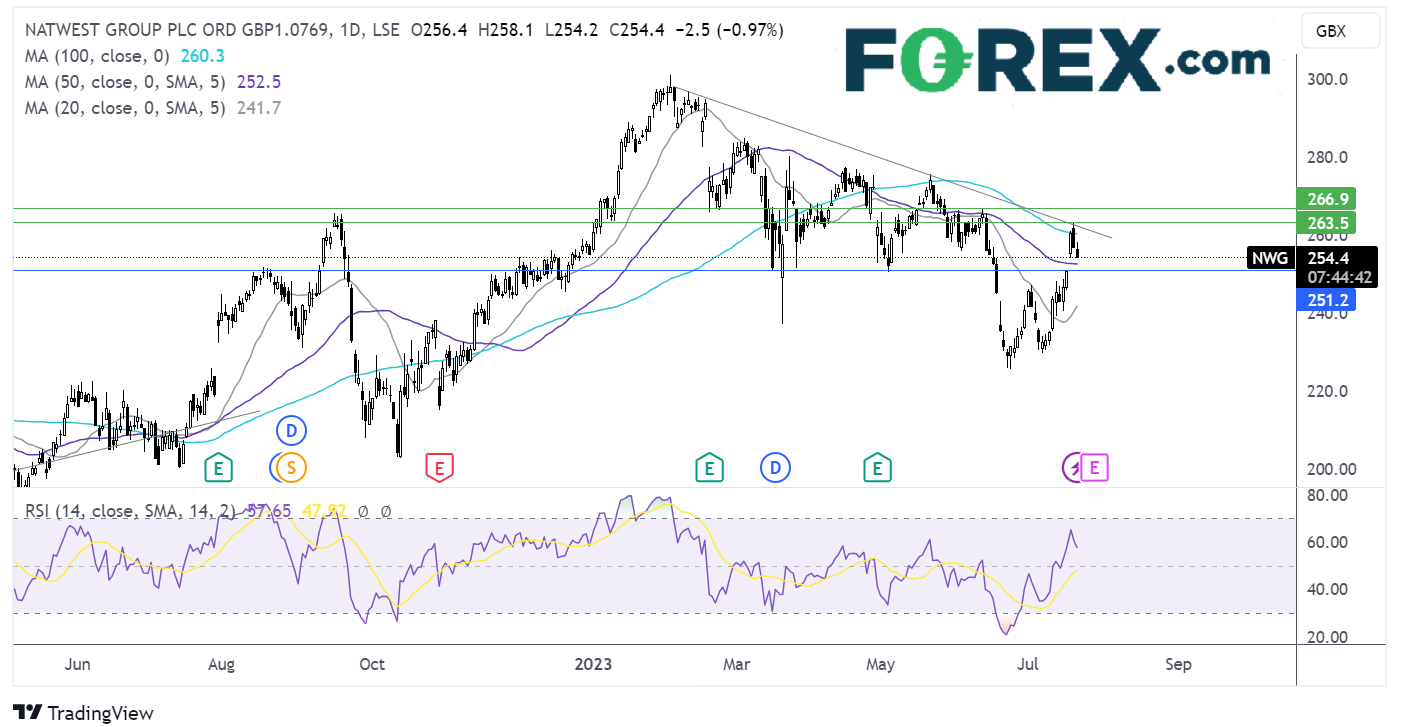The width and height of the screenshot is (1401, 727).
Task: Click green E earnings marker before Aug
Action: point(218,466)
